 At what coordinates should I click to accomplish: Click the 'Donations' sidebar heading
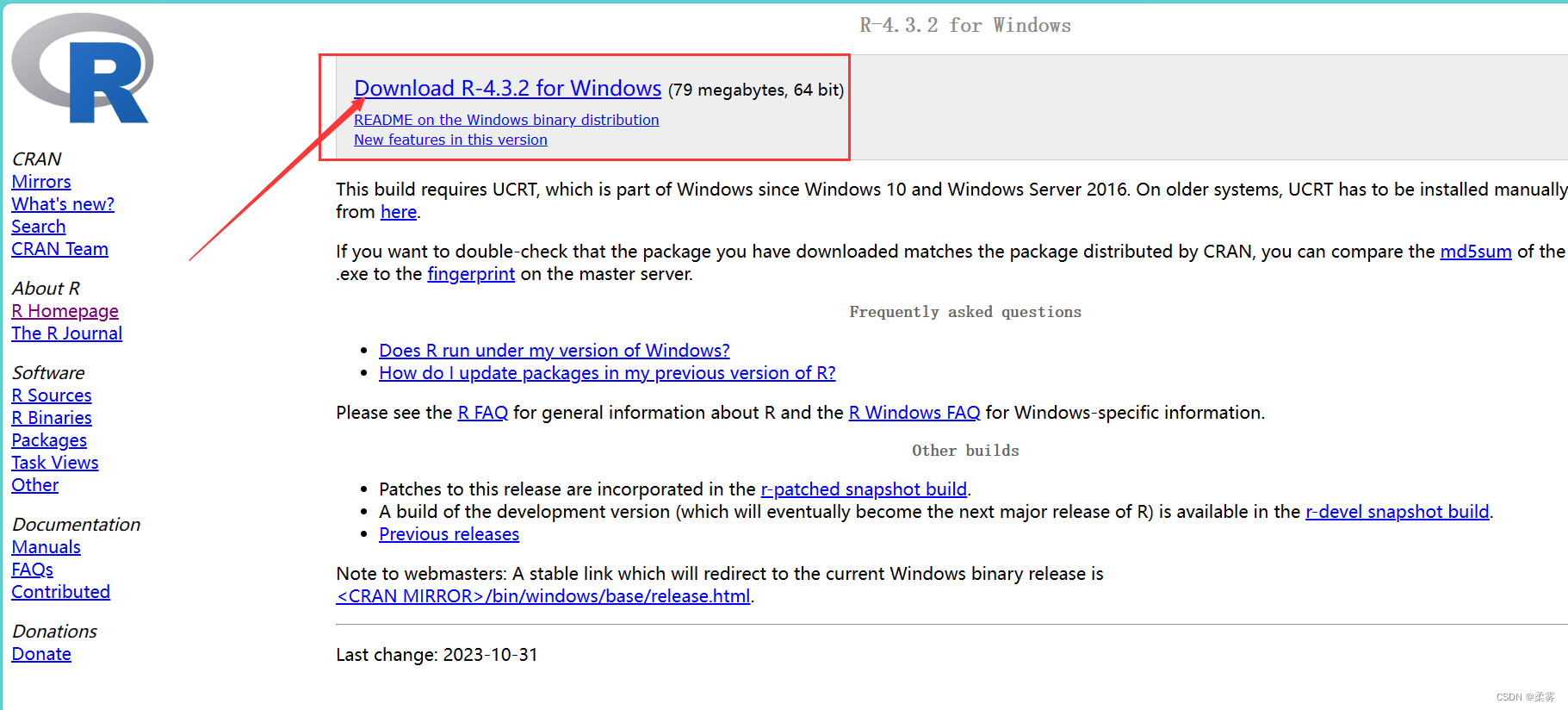[x=54, y=632]
